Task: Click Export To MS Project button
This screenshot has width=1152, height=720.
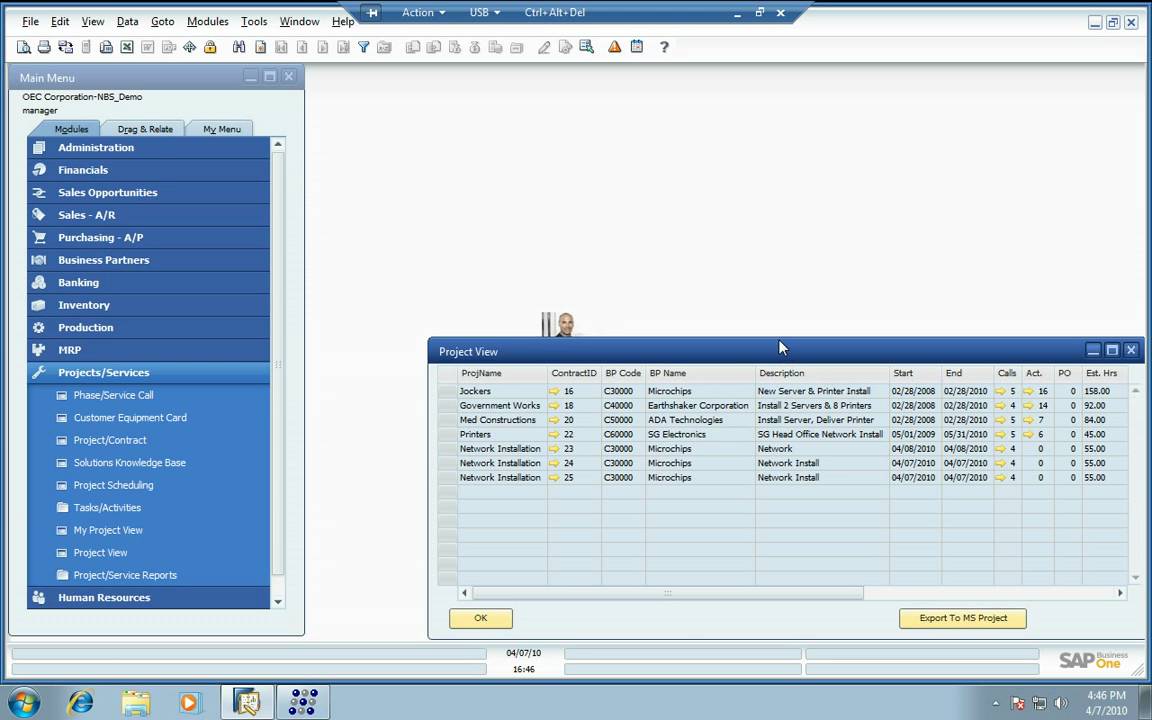Action: coord(962,619)
